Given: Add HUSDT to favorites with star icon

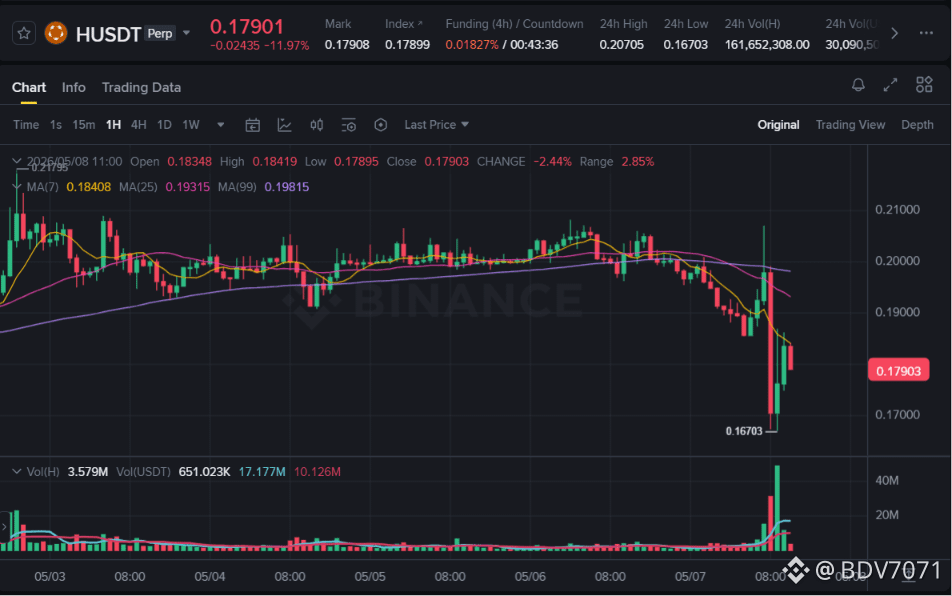Looking at the screenshot, I should pyautogui.click(x=24, y=33).
